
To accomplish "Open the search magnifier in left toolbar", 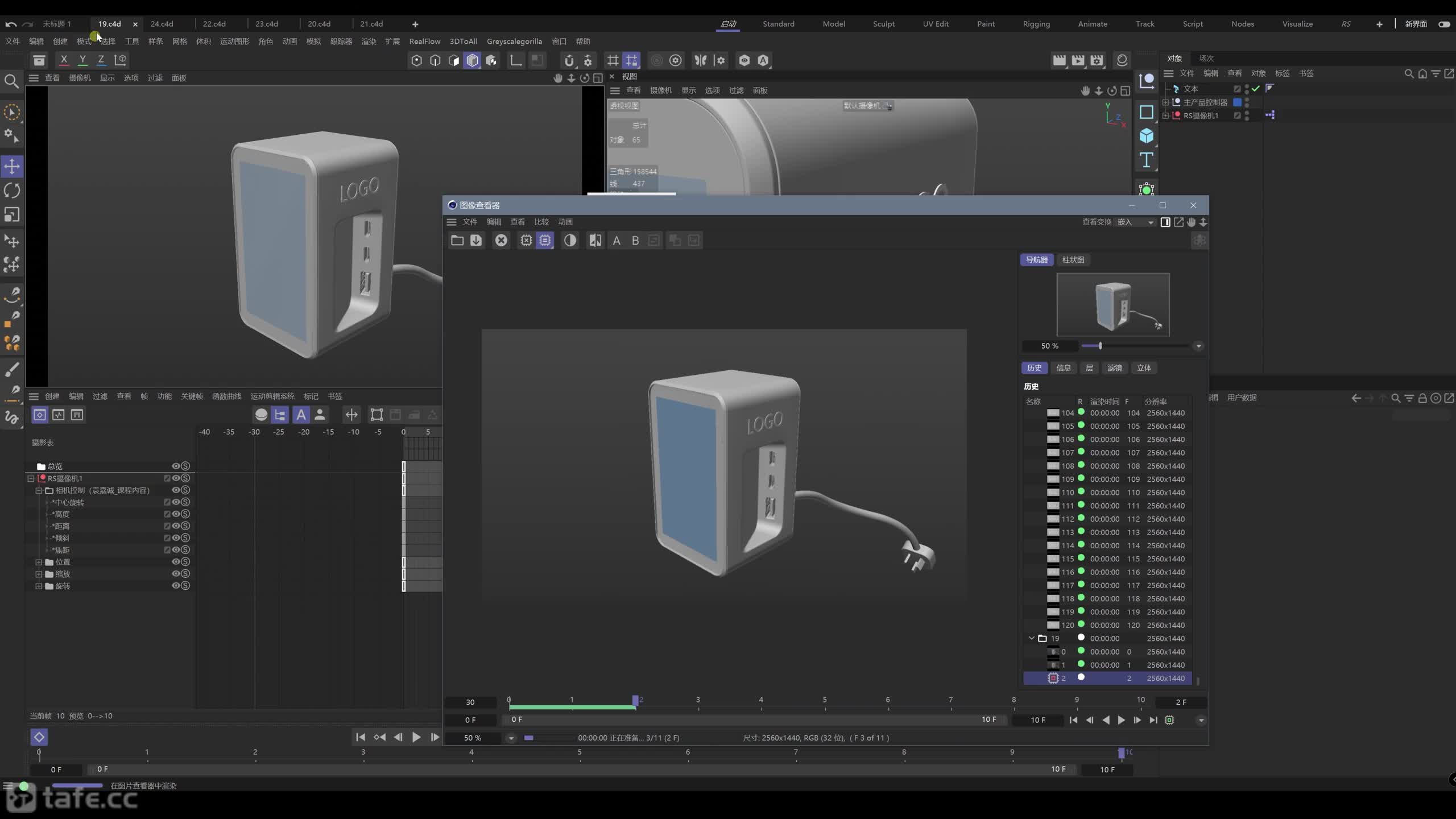I will click(11, 81).
